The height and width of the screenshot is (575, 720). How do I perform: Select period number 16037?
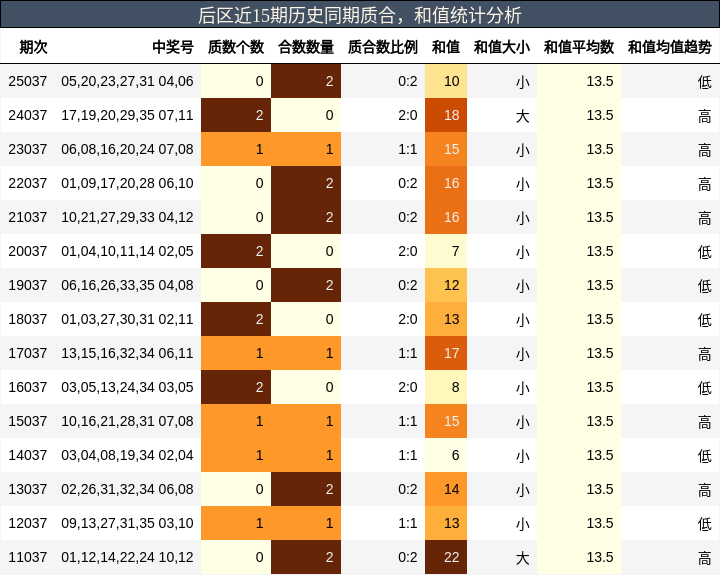[28, 387]
